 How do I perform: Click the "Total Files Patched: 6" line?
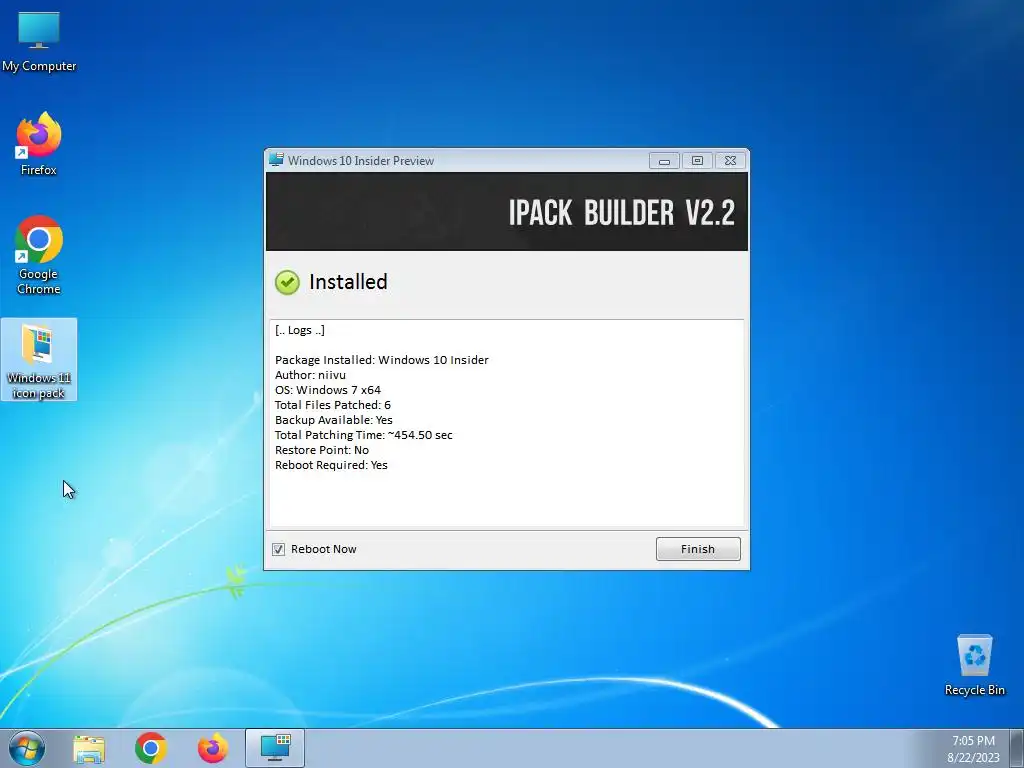point(332,405)
